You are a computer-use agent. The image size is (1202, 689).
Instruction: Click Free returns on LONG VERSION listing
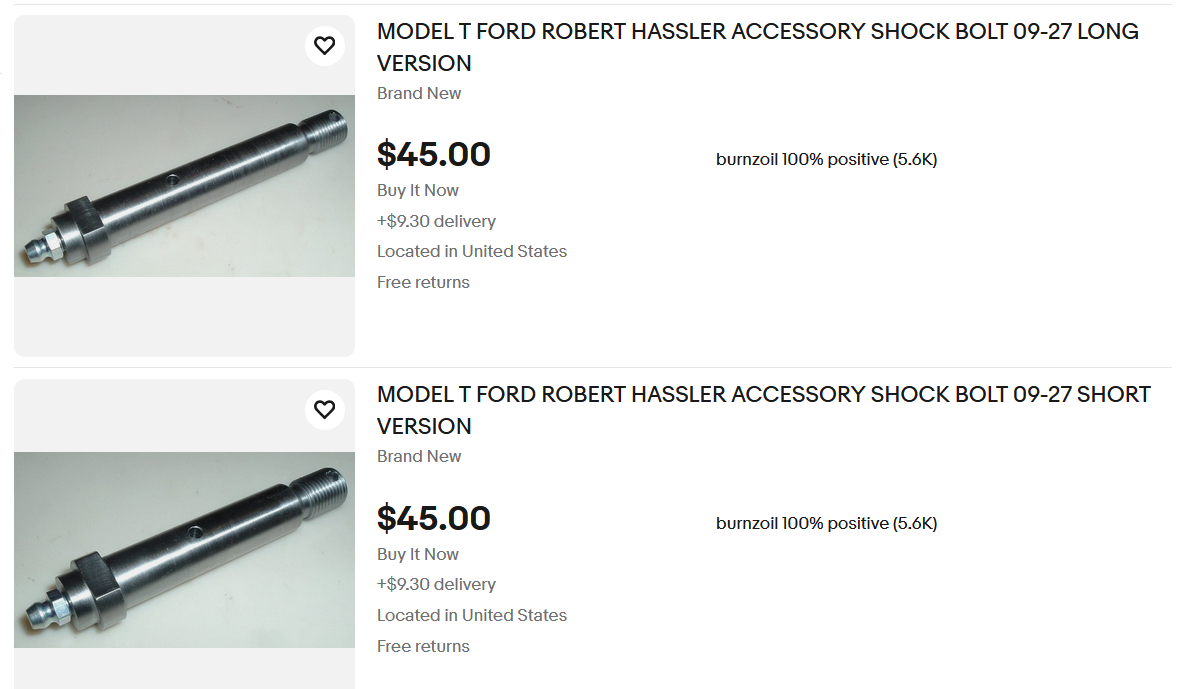[x=423, y=282]
